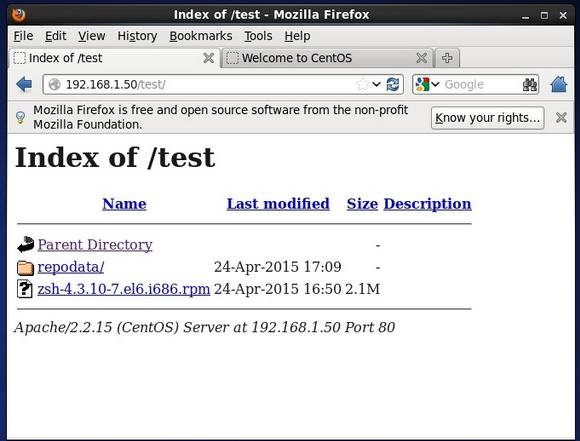Sort listing by Last modified
Viewport: 580px width, 441px height.
pyautogui.click(x=278, y=204)
